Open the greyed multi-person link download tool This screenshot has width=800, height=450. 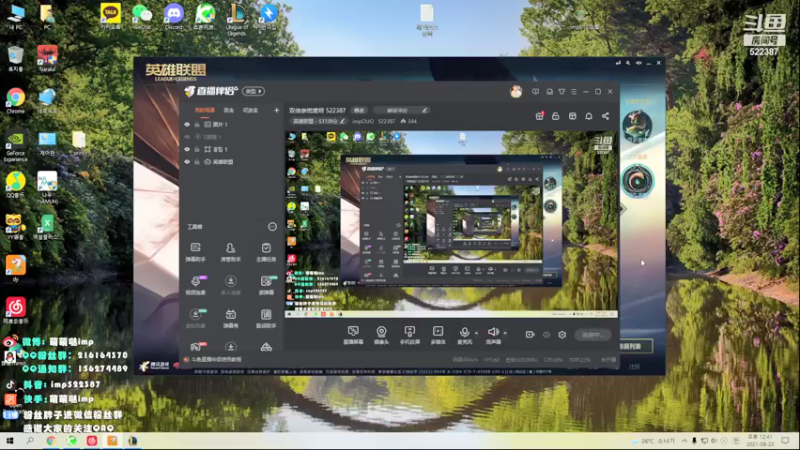tap(231, 285)
